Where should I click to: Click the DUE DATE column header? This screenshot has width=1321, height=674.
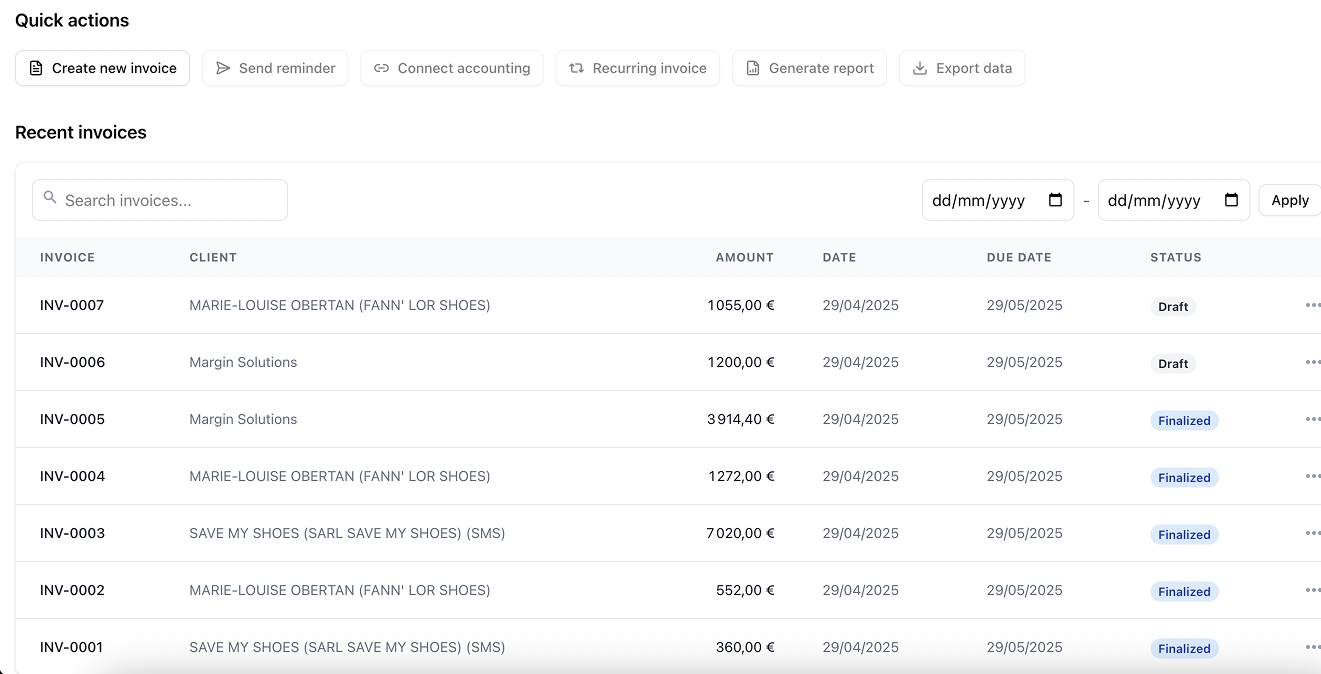(x=1019, y=257)
